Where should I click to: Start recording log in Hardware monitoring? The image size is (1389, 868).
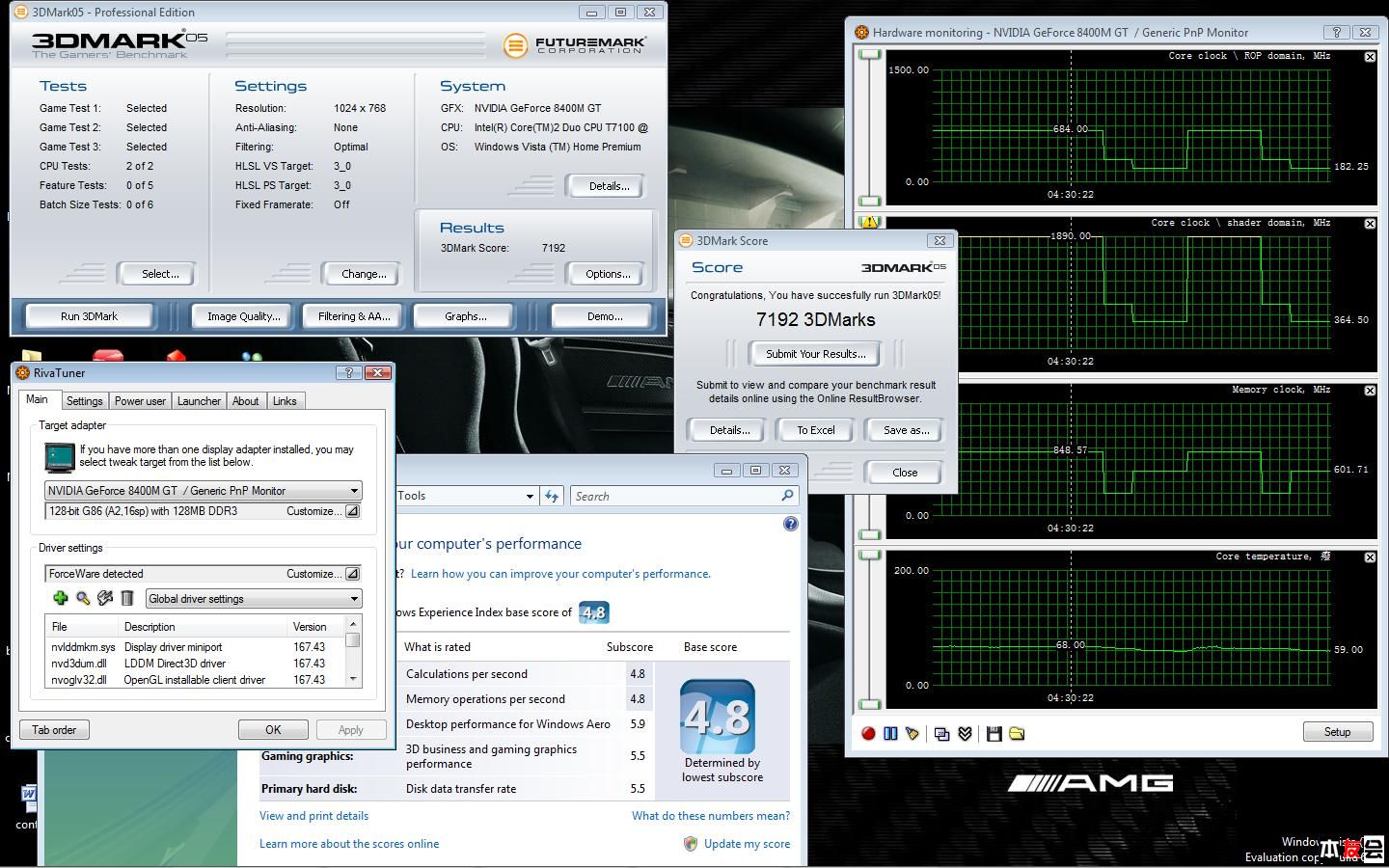[x=868, y=734]
